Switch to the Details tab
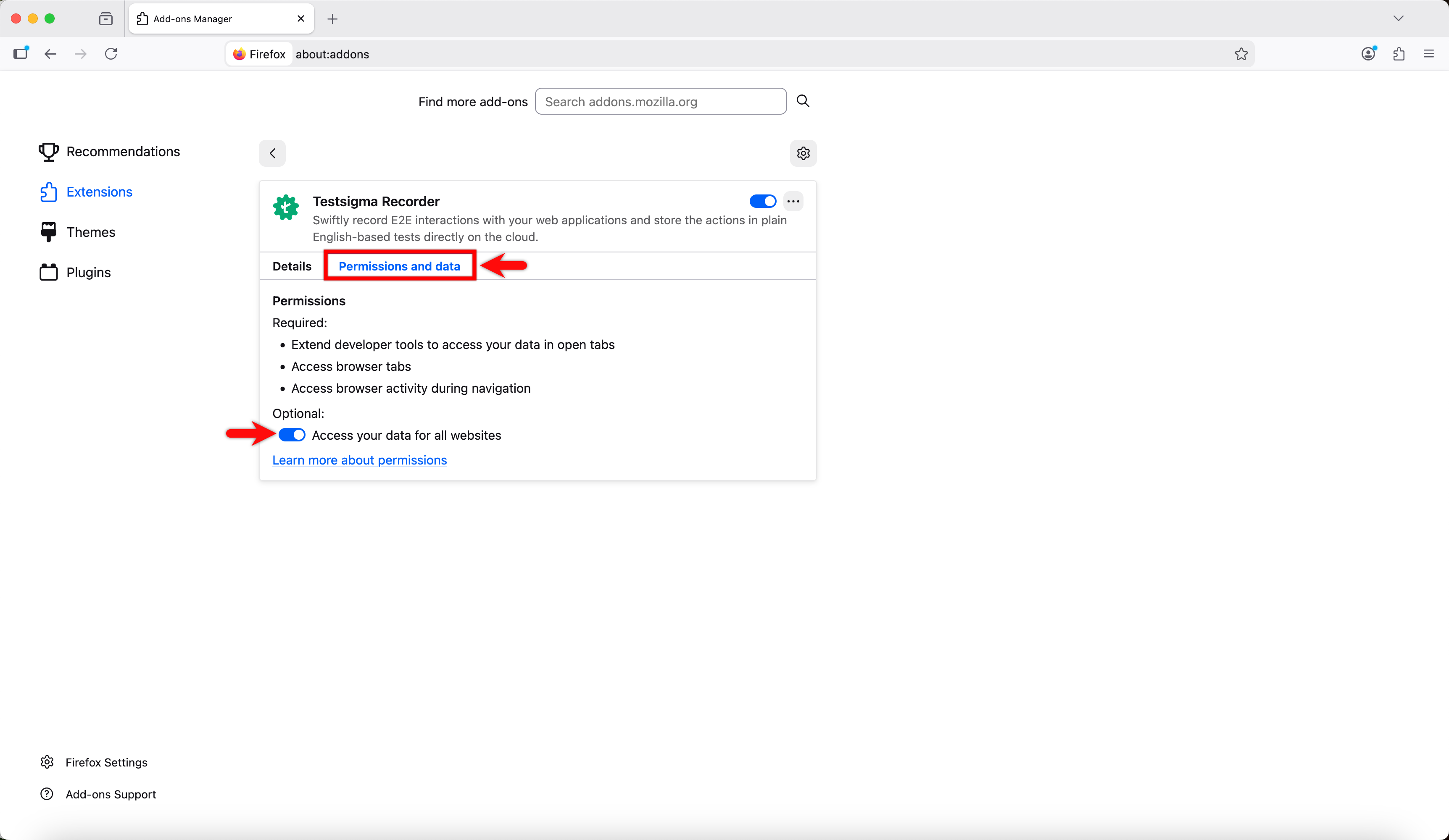Image resolution: width=1449 pixels, height=840 pixels. click(292, 266)
